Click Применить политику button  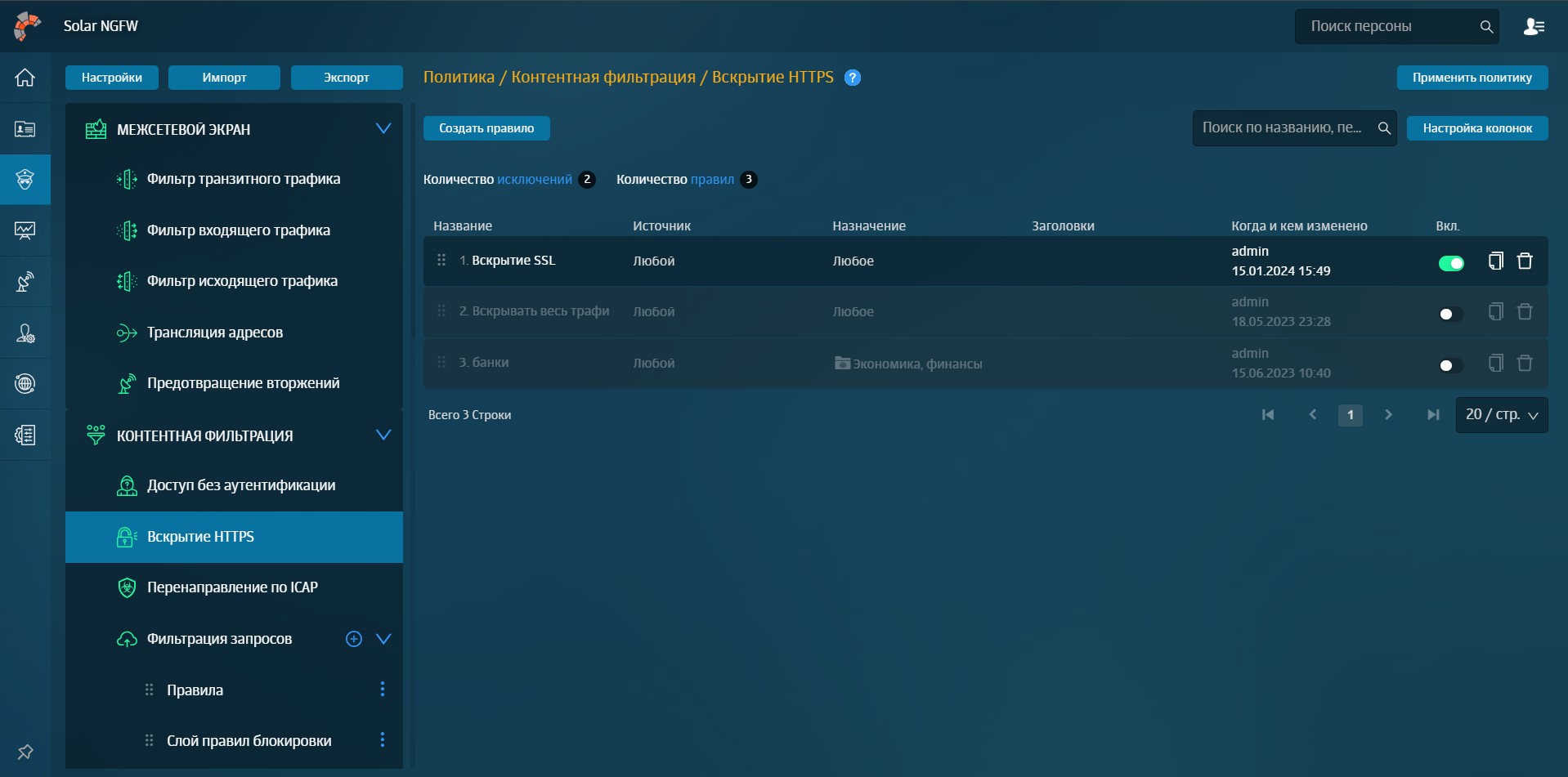[1472, 78]
